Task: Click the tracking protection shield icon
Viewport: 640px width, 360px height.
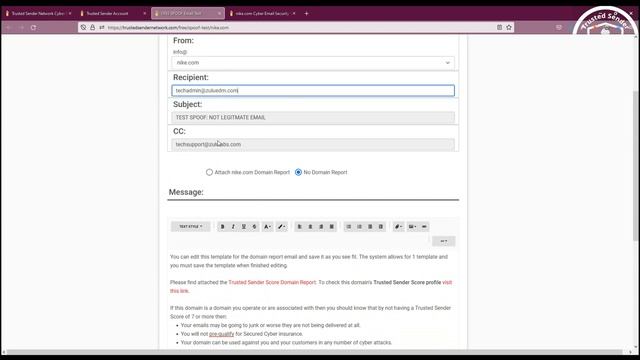Action: click(x=83, y=27)
